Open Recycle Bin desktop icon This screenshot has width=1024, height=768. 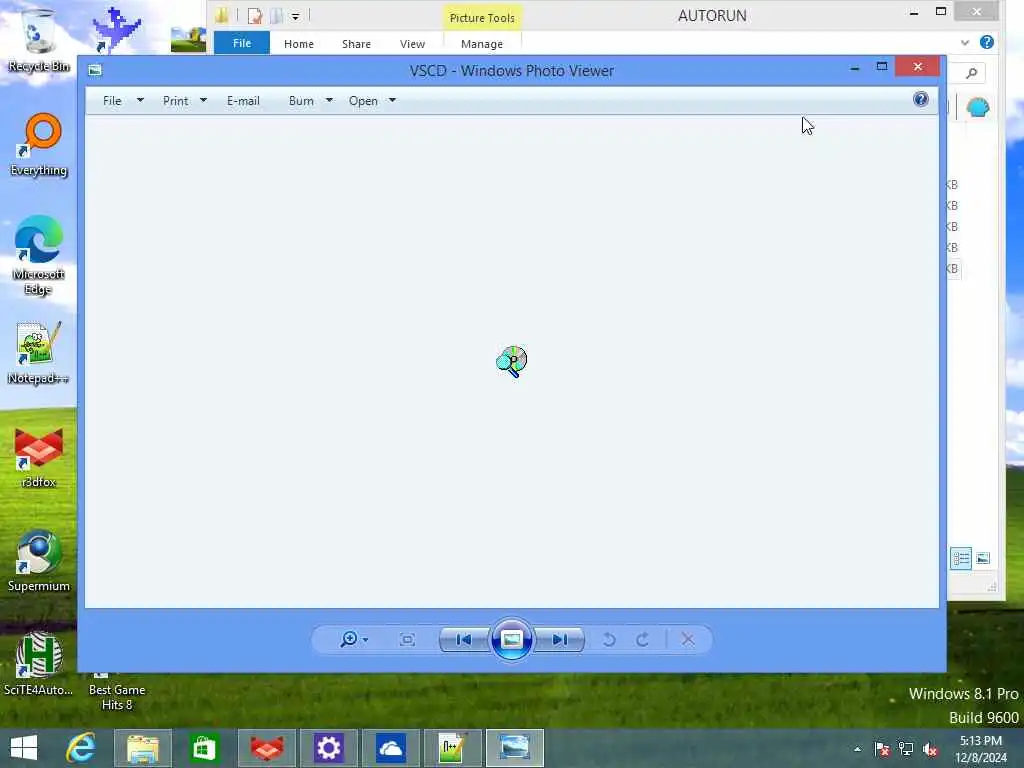pos(39,39)
